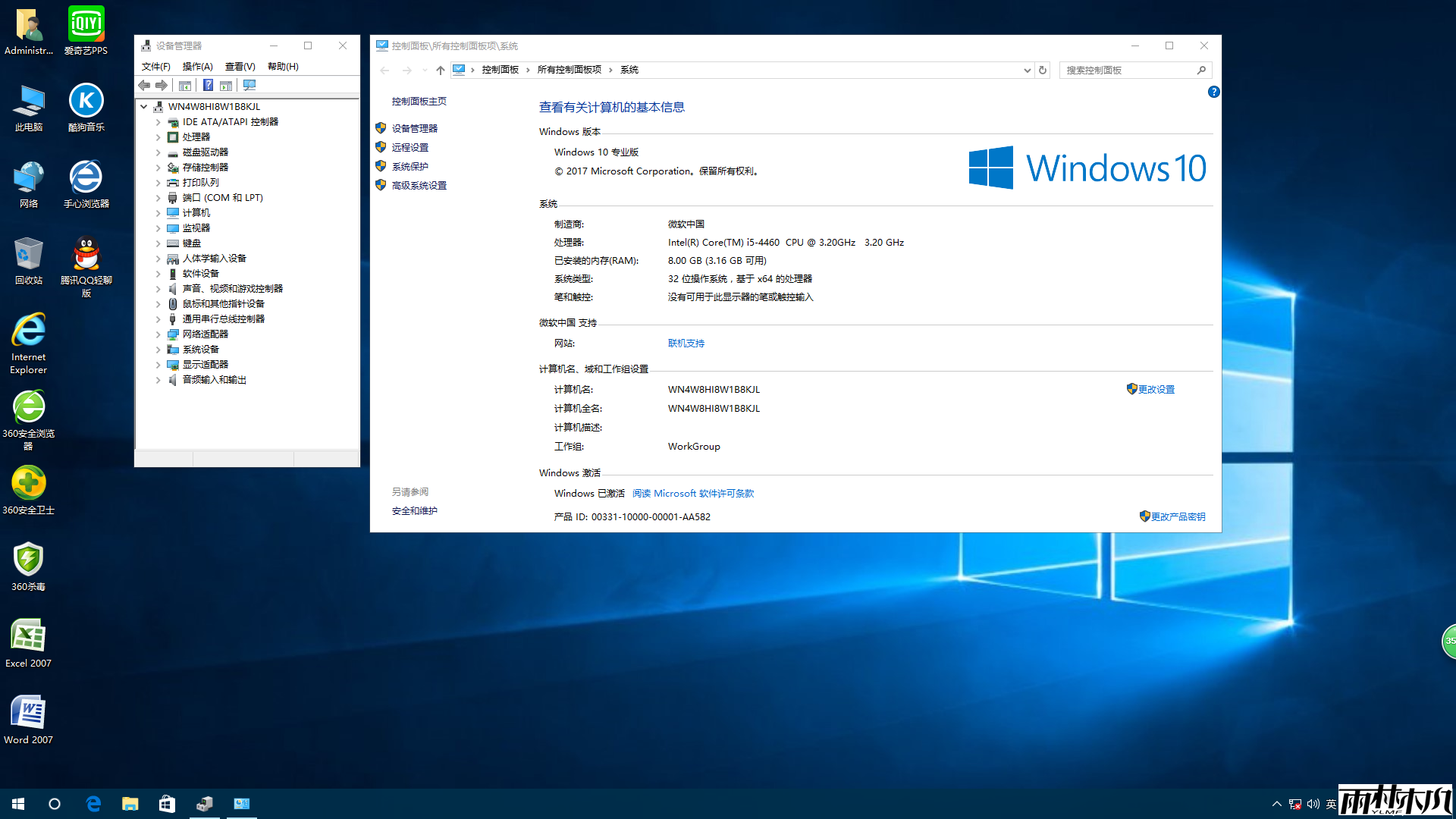
Task: Click the scan for hardware changes monitor icon
Action: pyautogui.click(x=249, y=86)
